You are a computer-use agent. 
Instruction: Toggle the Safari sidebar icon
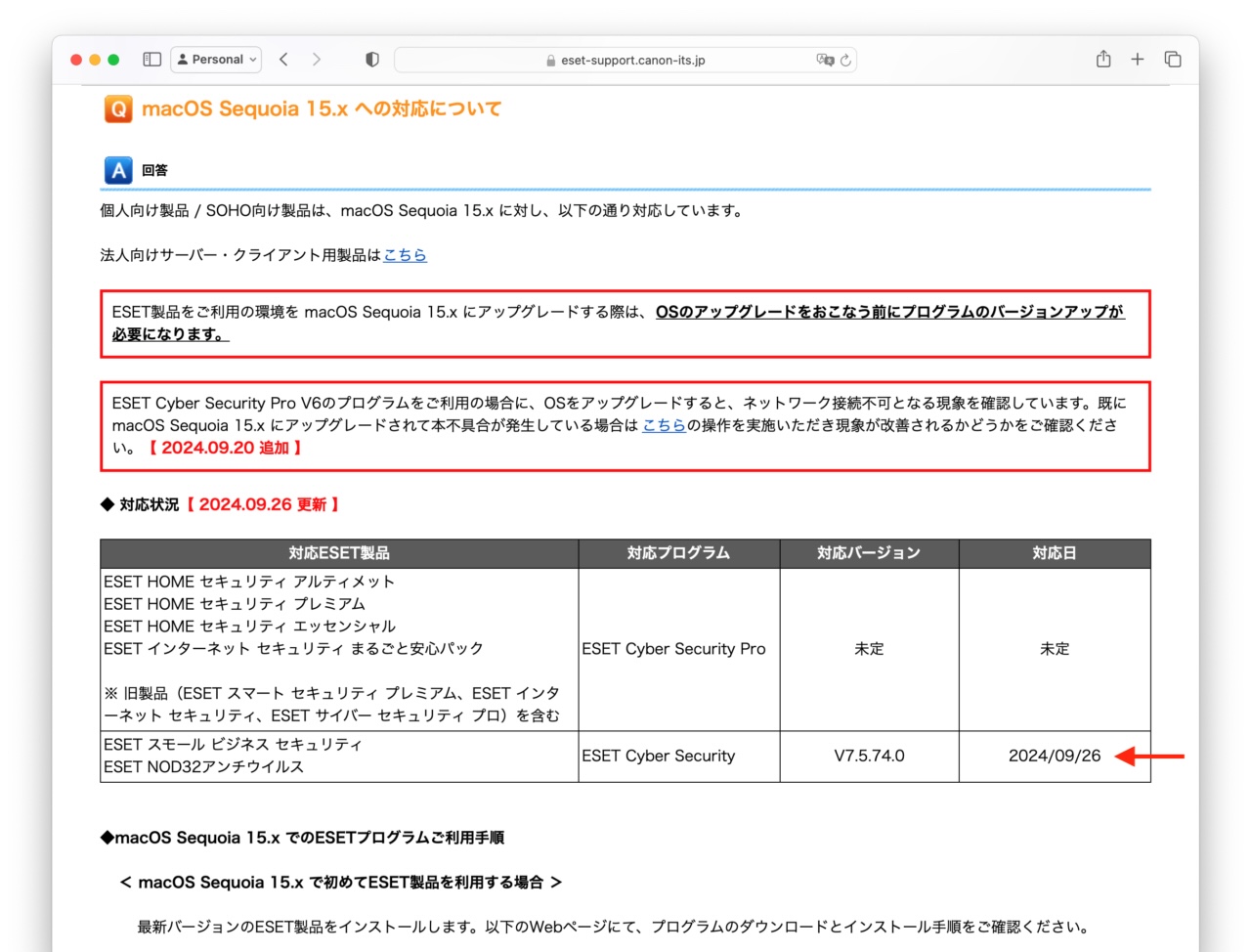point(151,60)
